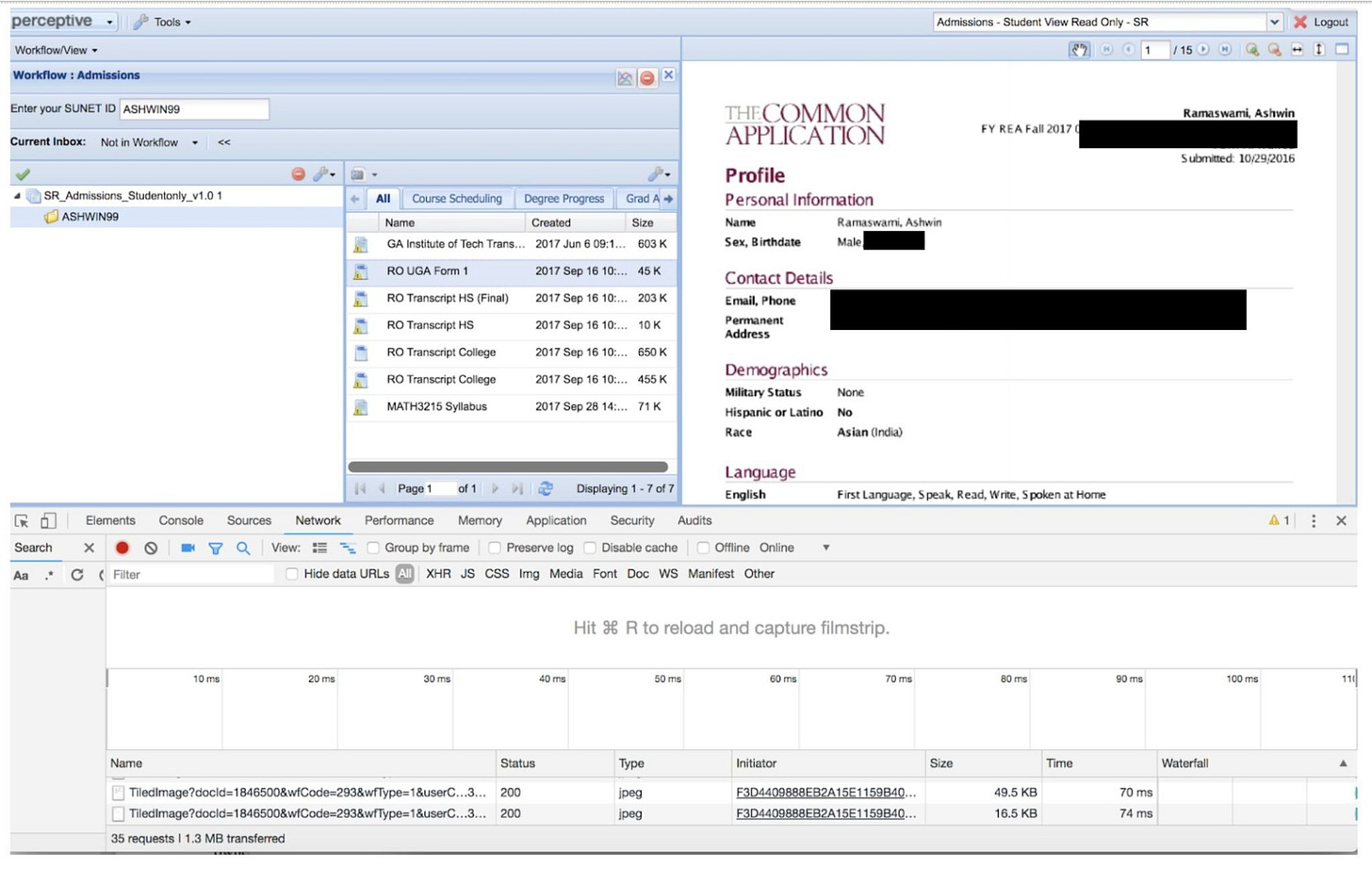Screen dimensions: 1372x869
Task: Toggle match case in DevTools search
Action: [21, 575]
